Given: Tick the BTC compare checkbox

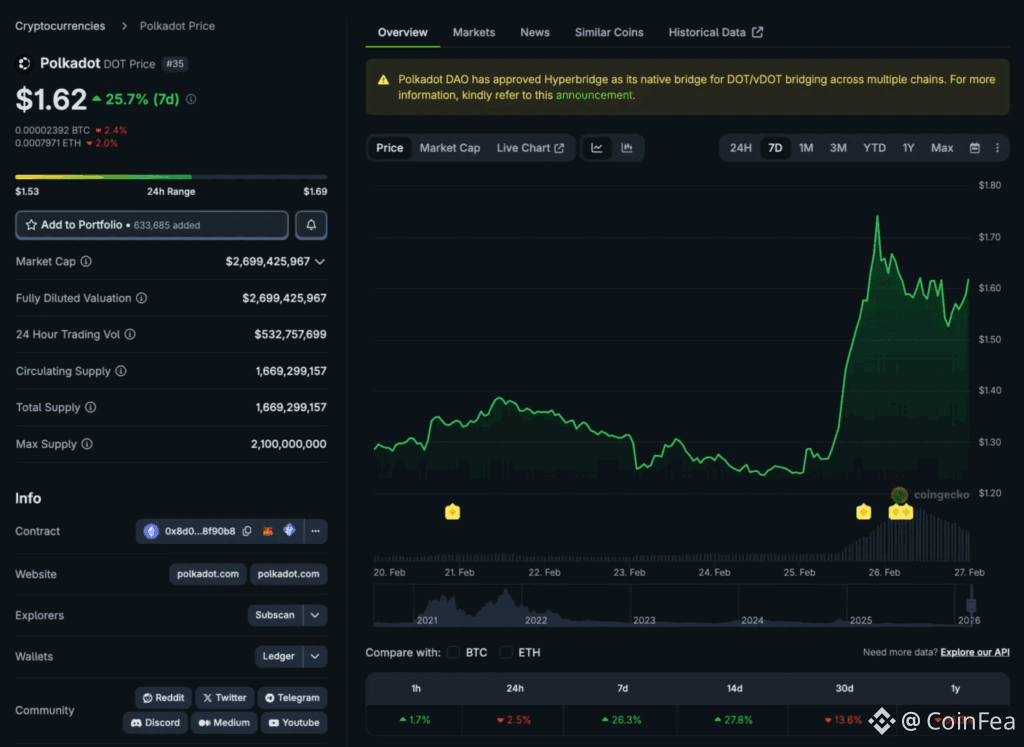Looking at the screenshot, I should [x=453, y=652].
